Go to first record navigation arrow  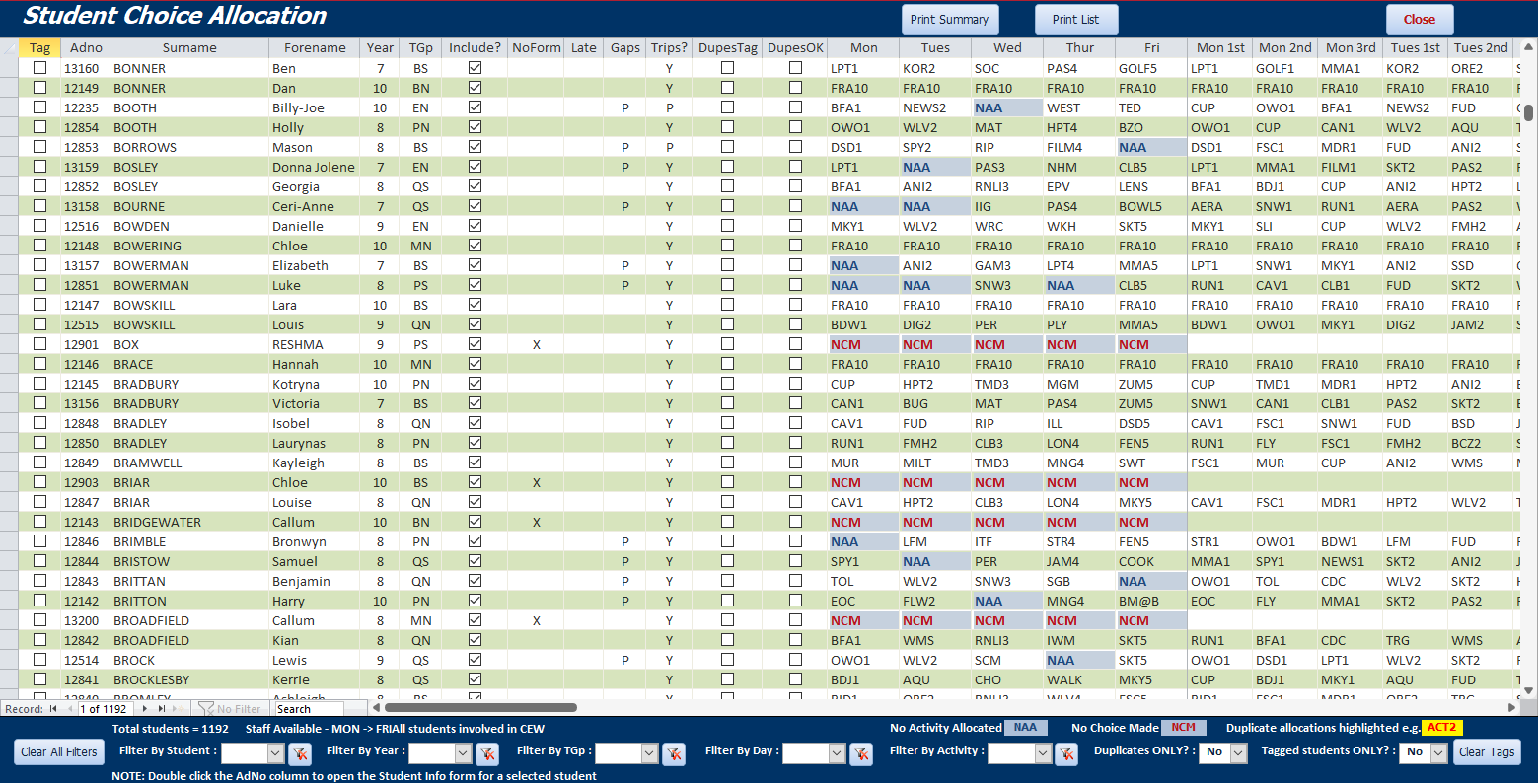pos(54,708)
